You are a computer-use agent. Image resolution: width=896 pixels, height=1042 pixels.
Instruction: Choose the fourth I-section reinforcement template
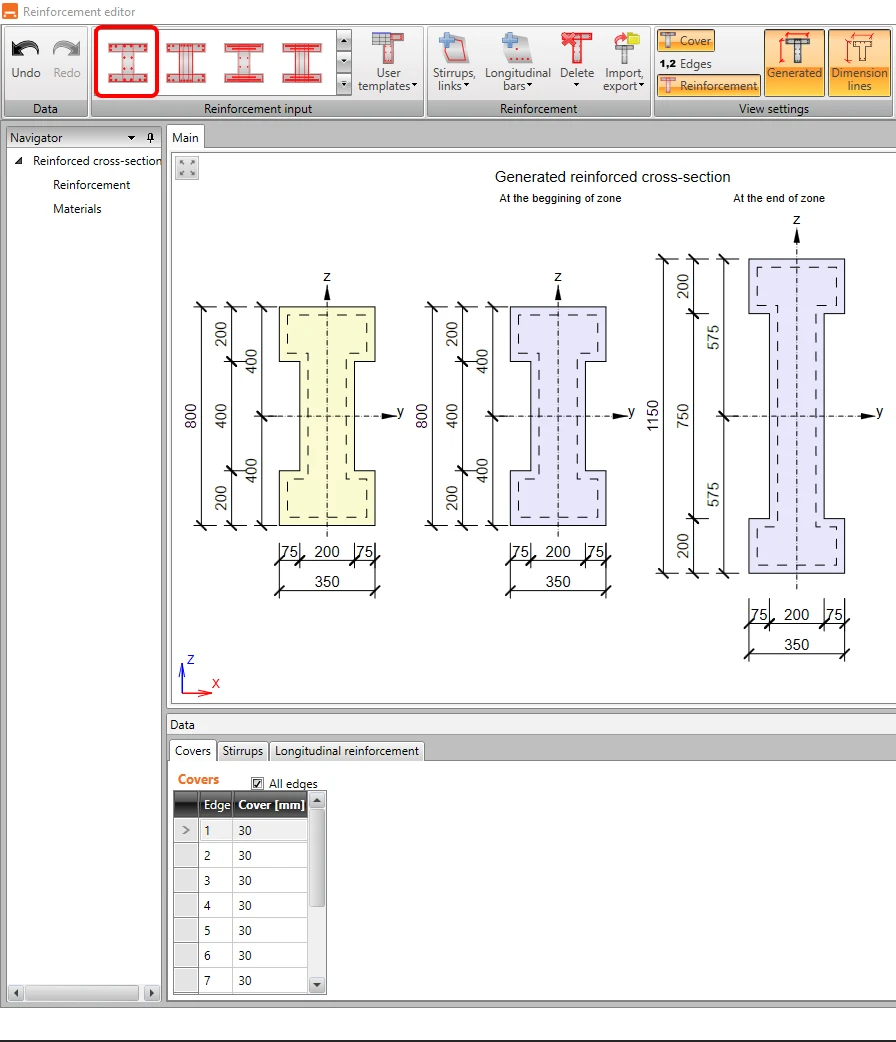(x=302, y=62)
